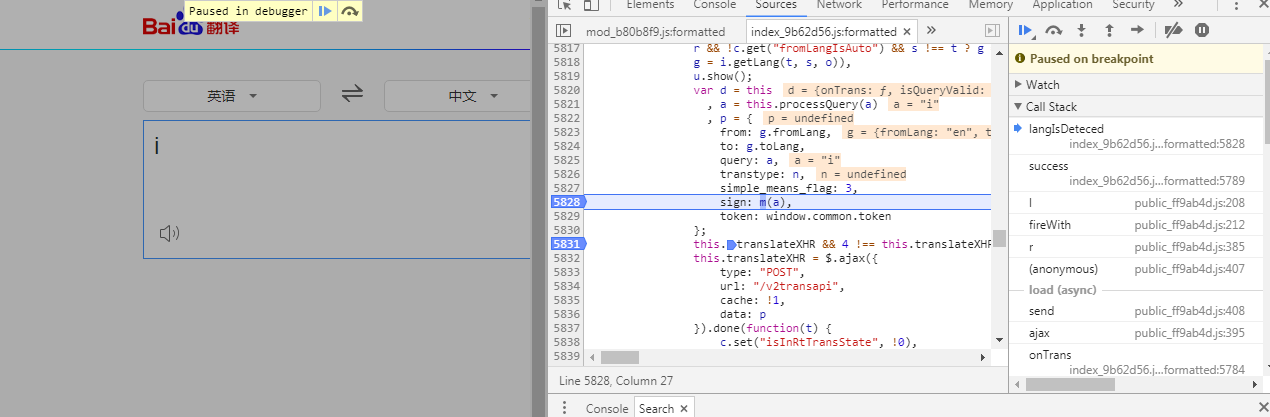Open the Network panel
1270x417 pixels.
click(840, 5)
